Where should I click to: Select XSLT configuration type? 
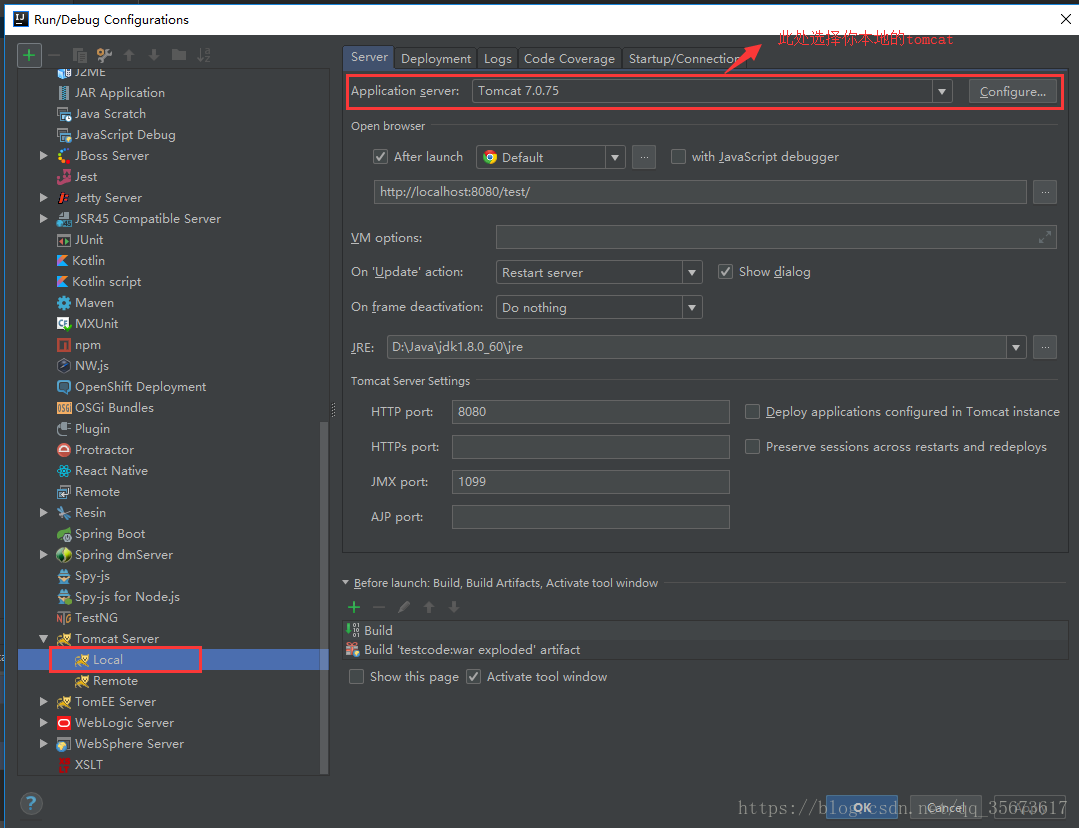89,765
